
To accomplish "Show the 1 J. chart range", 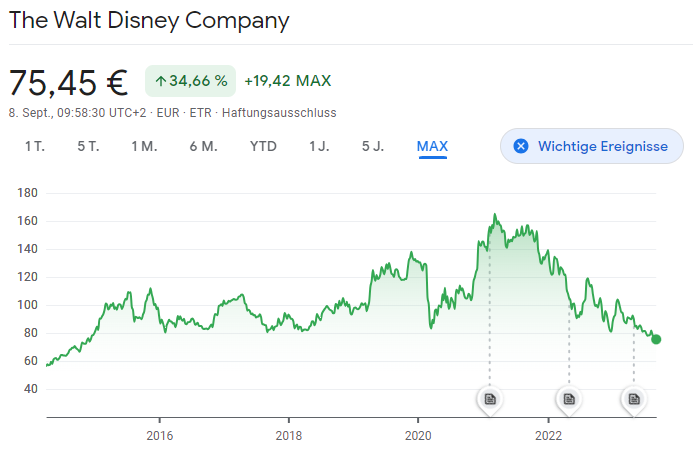I will click(319, 146).
